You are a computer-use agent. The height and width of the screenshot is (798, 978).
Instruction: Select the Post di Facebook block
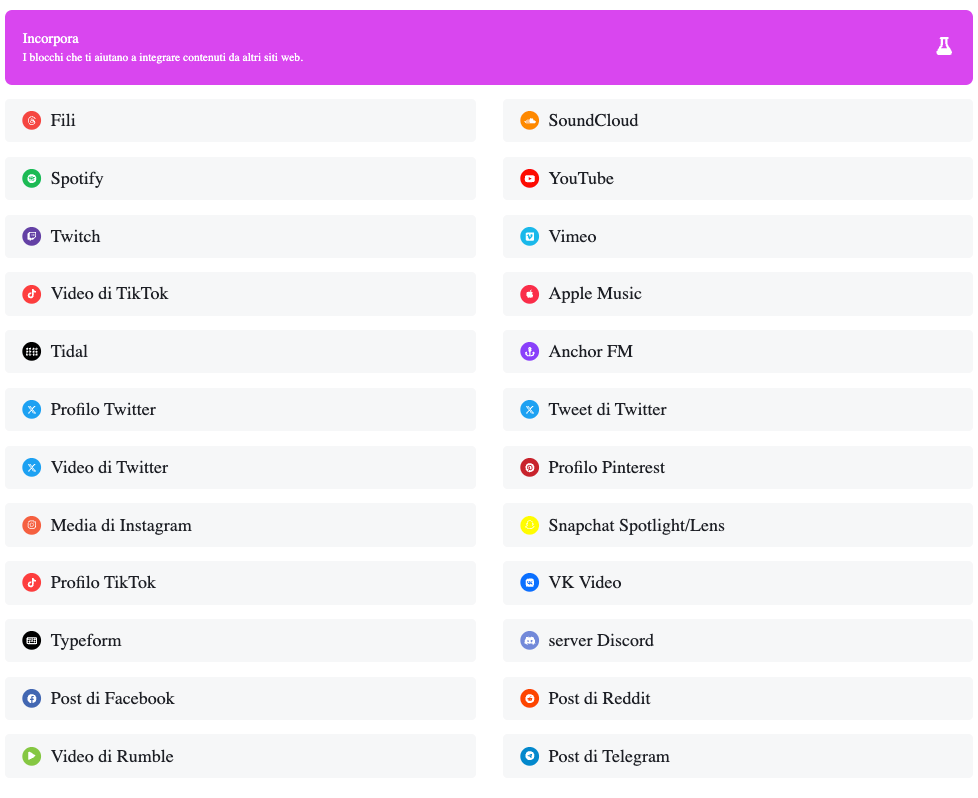click(x=240, y=699)
